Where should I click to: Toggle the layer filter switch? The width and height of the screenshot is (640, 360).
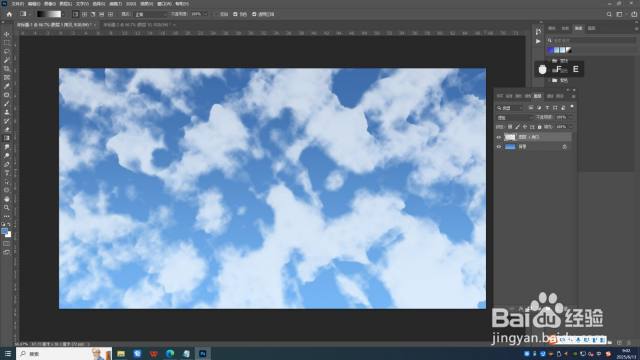tap(572, 107)
